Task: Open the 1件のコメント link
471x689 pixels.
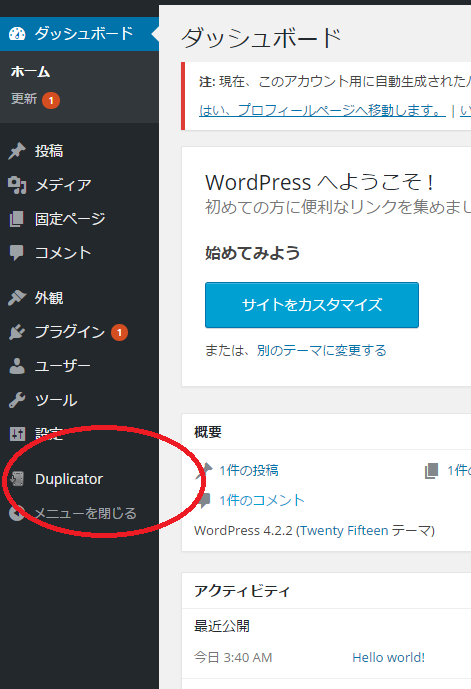Action: tap(262, 500)
